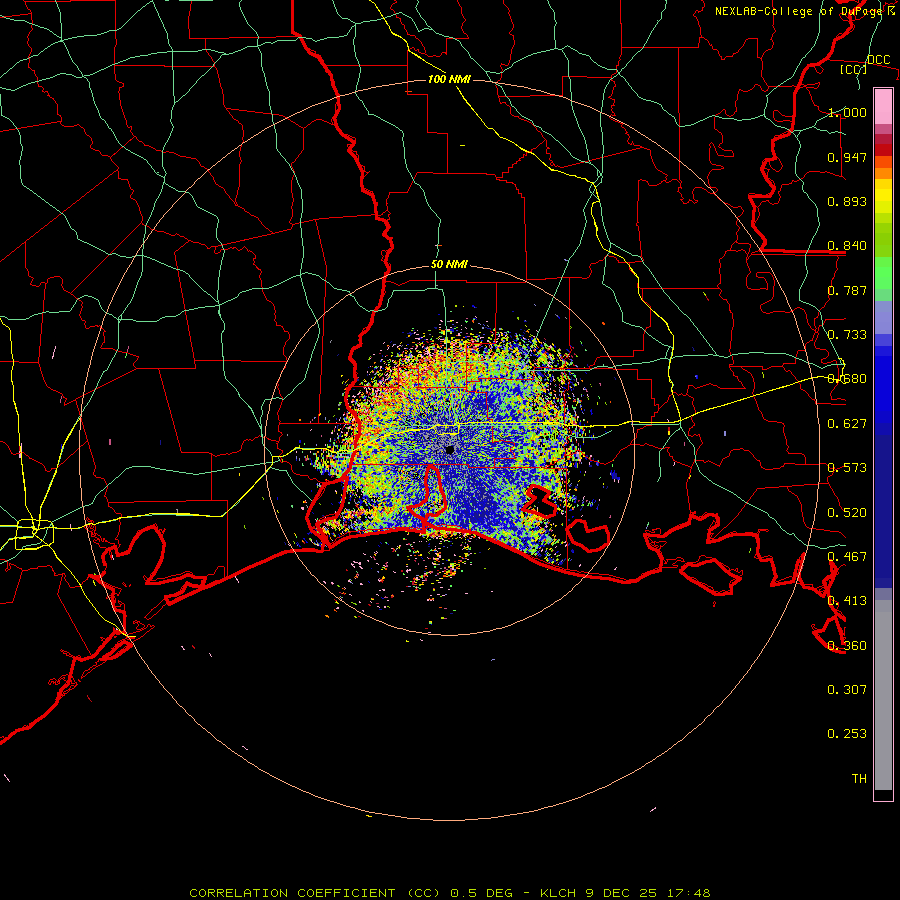Click the 0.947 value on the color scale
This screenshot has height=900, width=900.
[x=847, y=157]
